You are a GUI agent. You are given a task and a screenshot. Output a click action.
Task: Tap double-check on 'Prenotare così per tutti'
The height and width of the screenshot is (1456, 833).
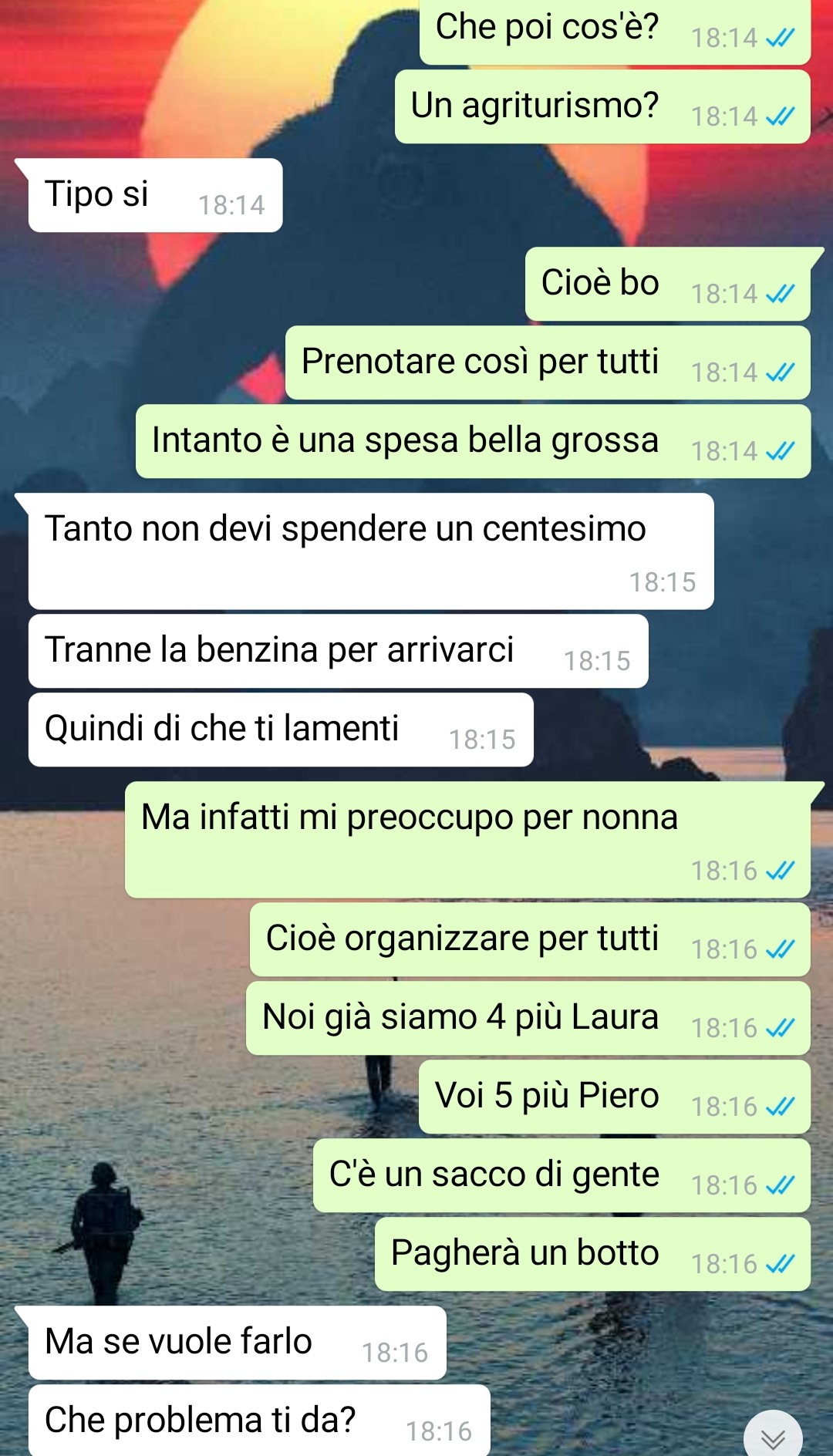coord(780,372)
